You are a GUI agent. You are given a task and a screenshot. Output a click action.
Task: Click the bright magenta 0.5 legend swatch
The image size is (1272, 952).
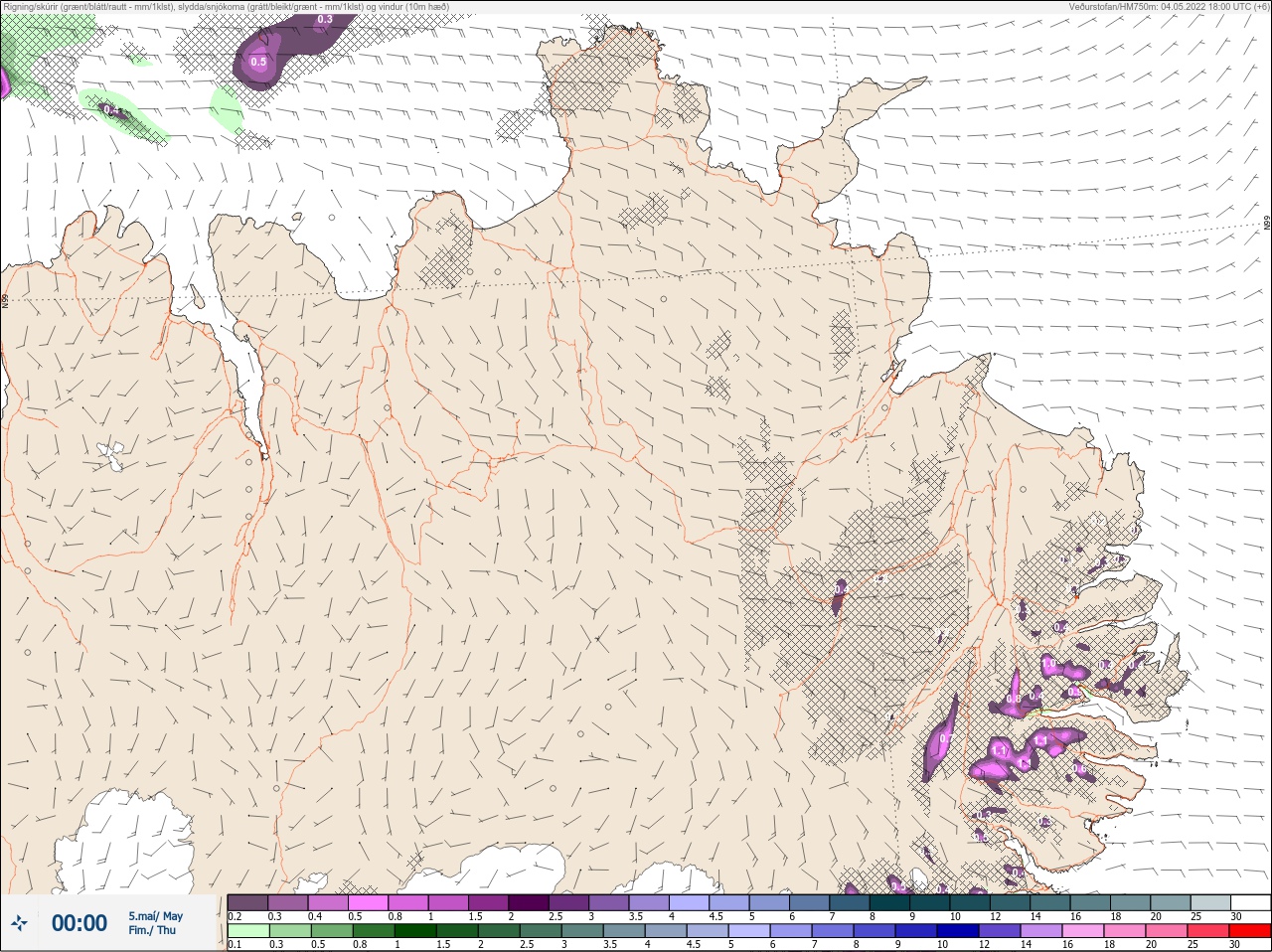click(368, 902)
